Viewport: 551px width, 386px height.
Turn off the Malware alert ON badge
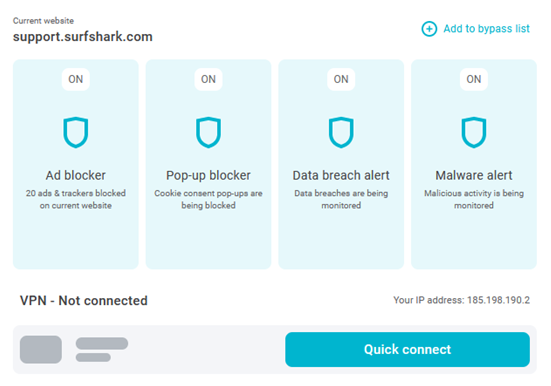474,79
